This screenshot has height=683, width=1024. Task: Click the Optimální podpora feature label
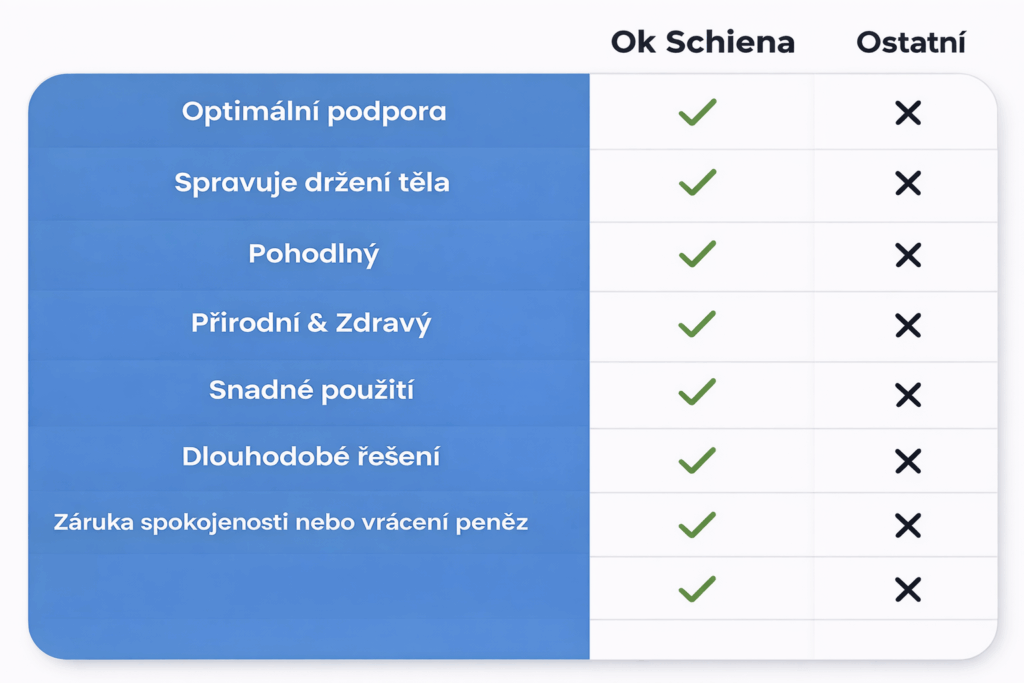314,111
